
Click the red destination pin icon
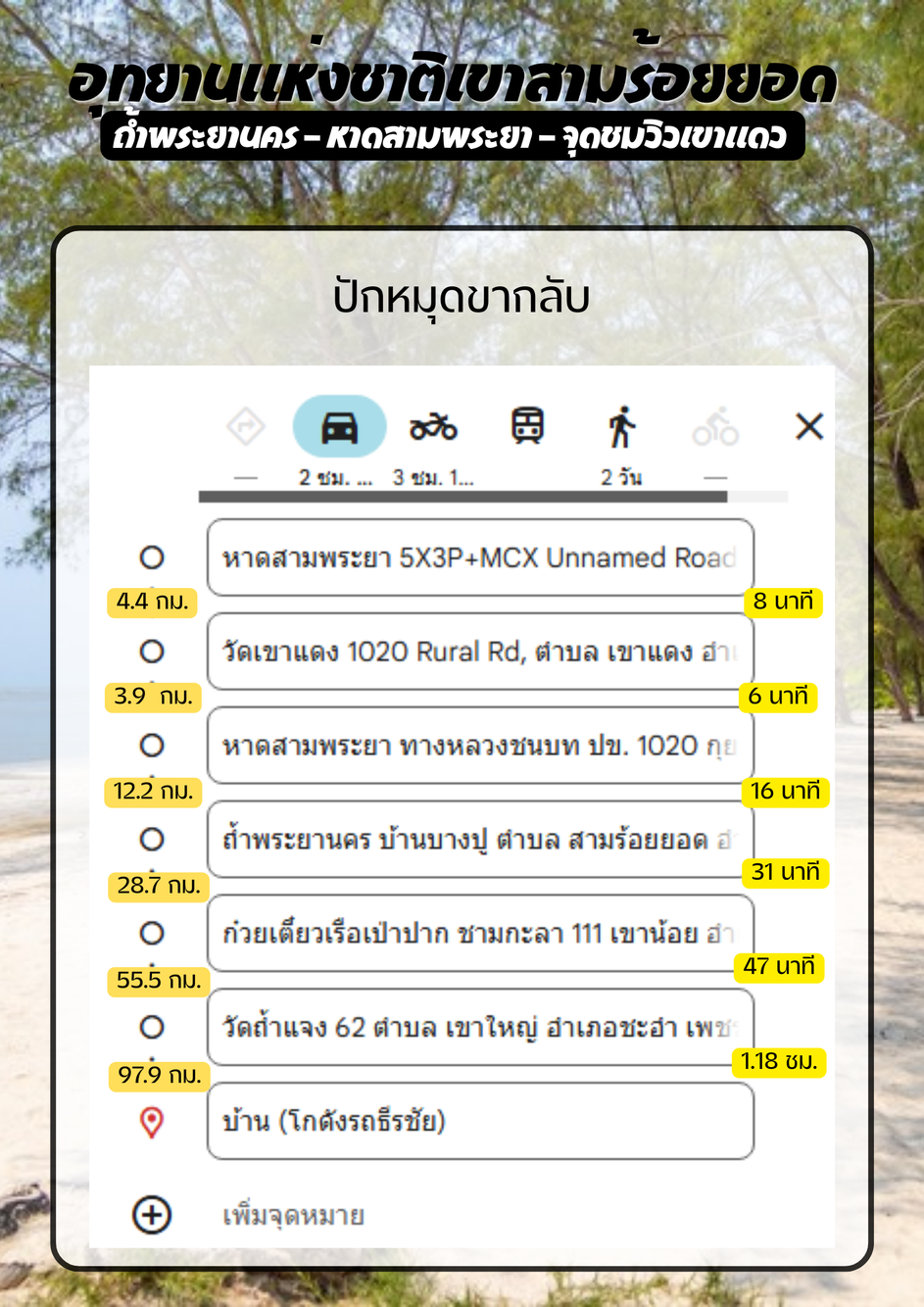pyautogui.click(x=152, y=1122)
